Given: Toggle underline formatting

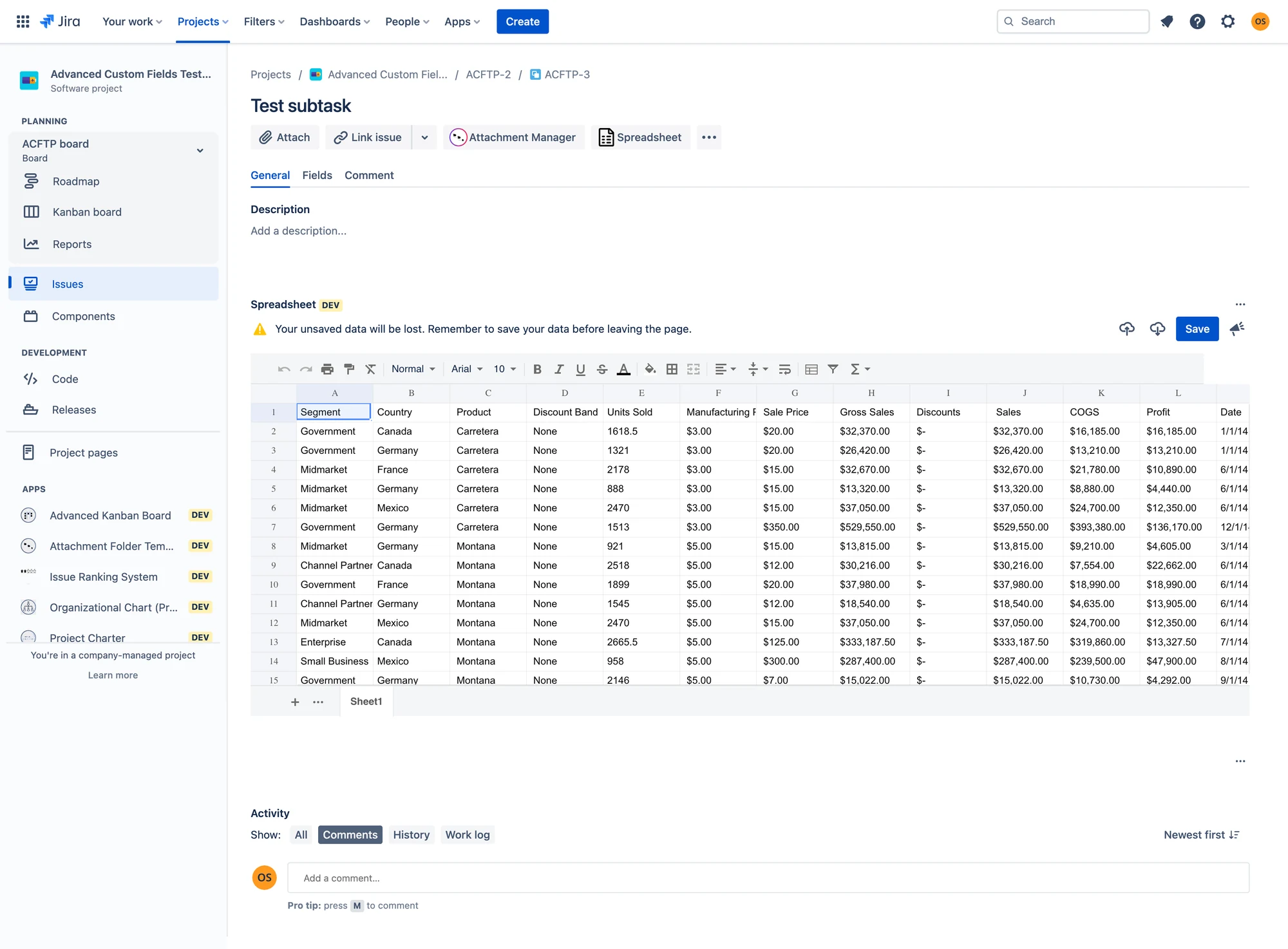Looking at the screenshot, I should point(580,369).
